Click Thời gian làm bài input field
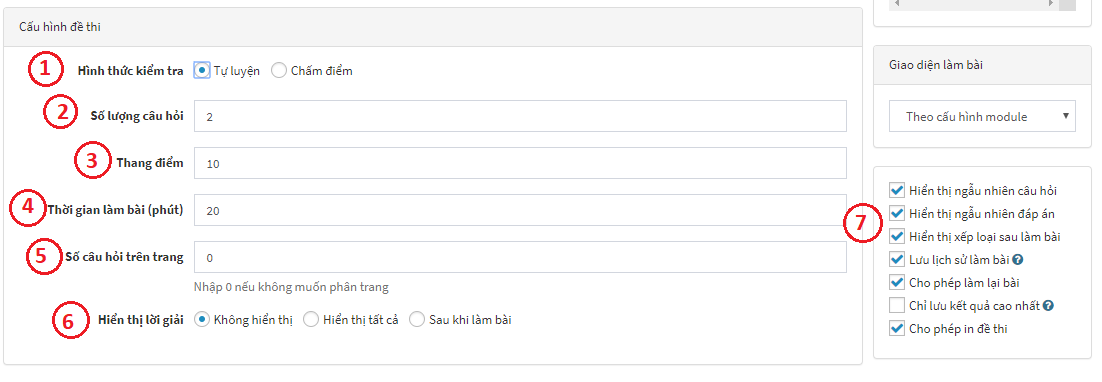This screenshot has width=1102, height=382. pos(520,210)
